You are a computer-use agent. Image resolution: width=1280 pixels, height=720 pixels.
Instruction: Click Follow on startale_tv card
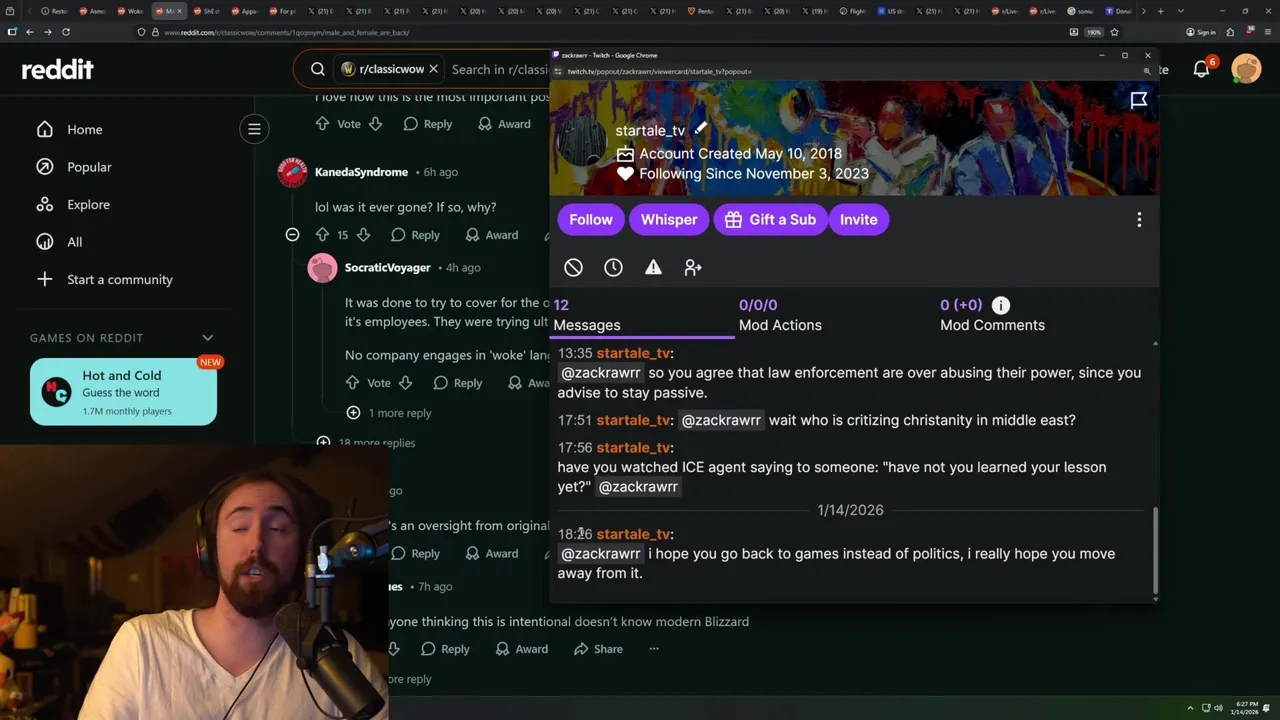pyautogui.click(x=591, y=220)
